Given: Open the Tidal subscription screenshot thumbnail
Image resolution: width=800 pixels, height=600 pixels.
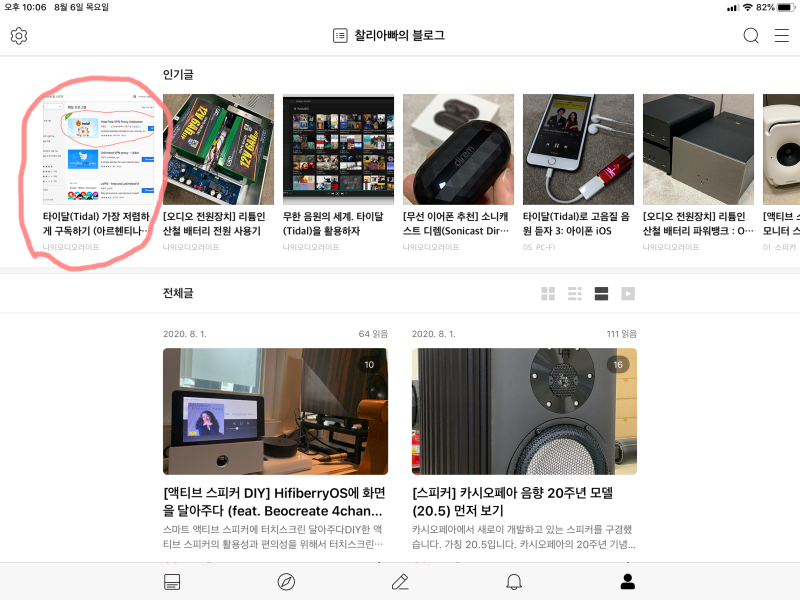Looking at the screenshot, I should click(98, 149).
